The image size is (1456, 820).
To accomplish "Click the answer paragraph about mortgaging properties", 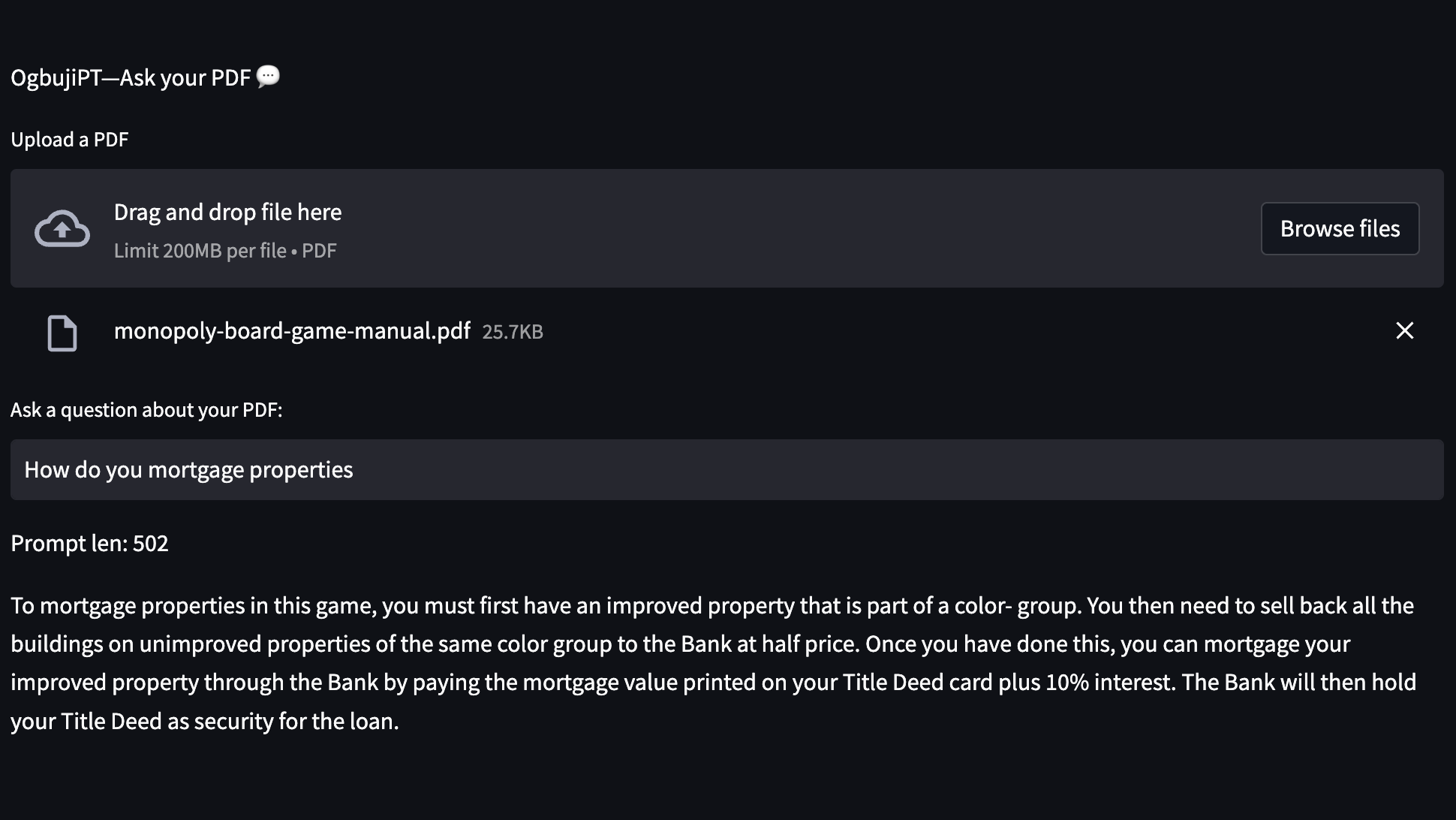I will [714, 663].
